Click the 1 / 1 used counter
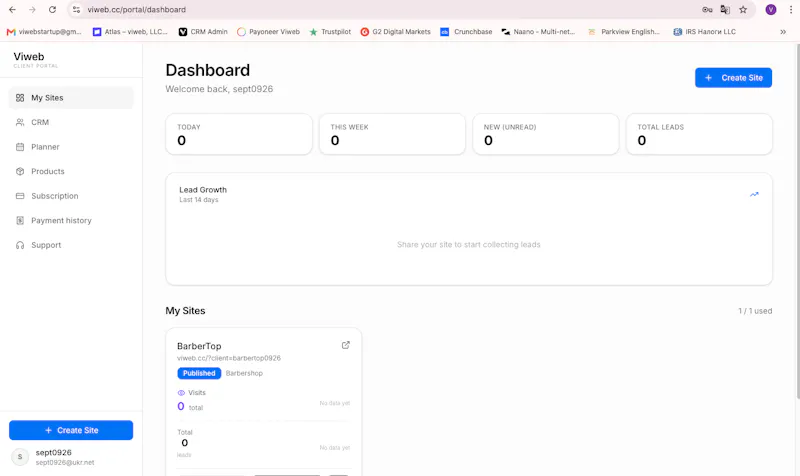The width and height of the screenshot is (800, 476). coord(755,311)
